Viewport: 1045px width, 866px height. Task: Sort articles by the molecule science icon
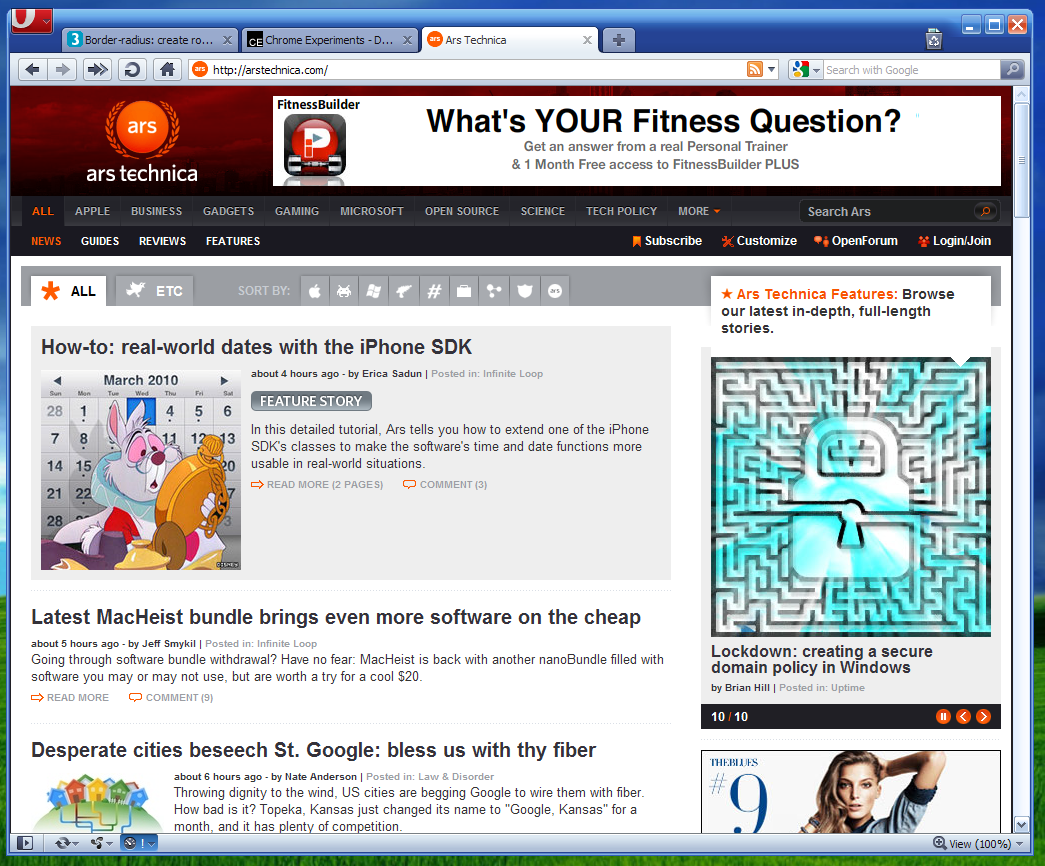point(494,291)
